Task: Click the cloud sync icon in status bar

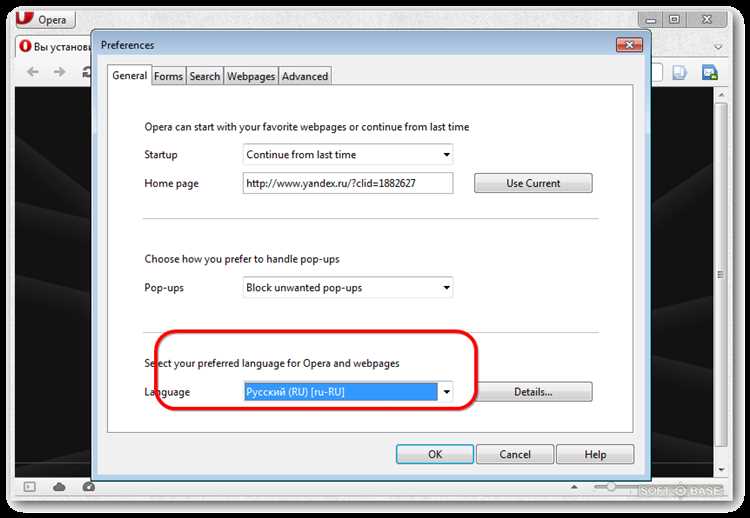Action: coord(59,487)
